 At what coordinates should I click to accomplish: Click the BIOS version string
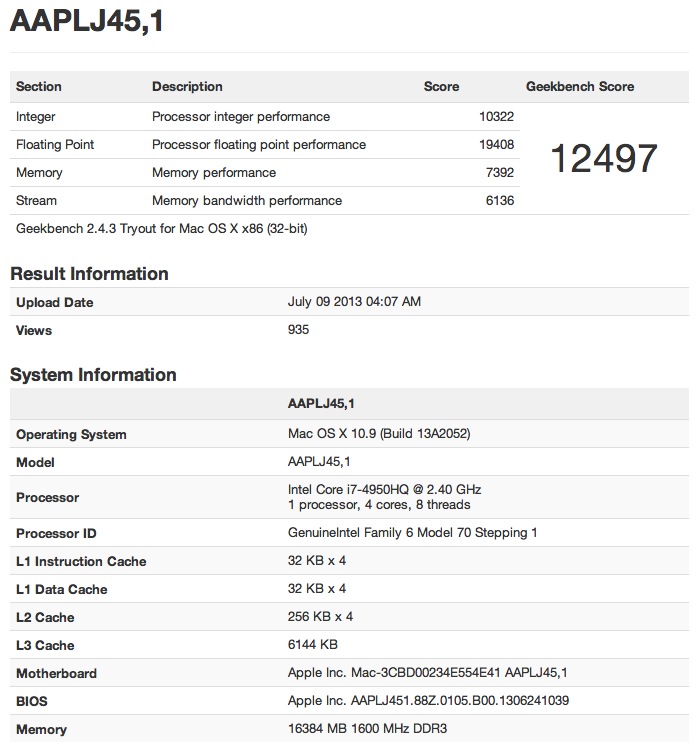428,701
